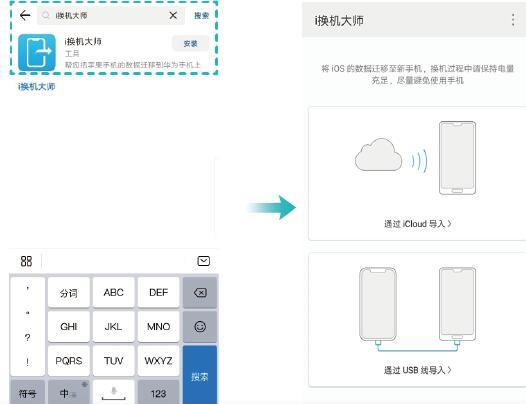Tap the microphone space bar key

[113, 392]
